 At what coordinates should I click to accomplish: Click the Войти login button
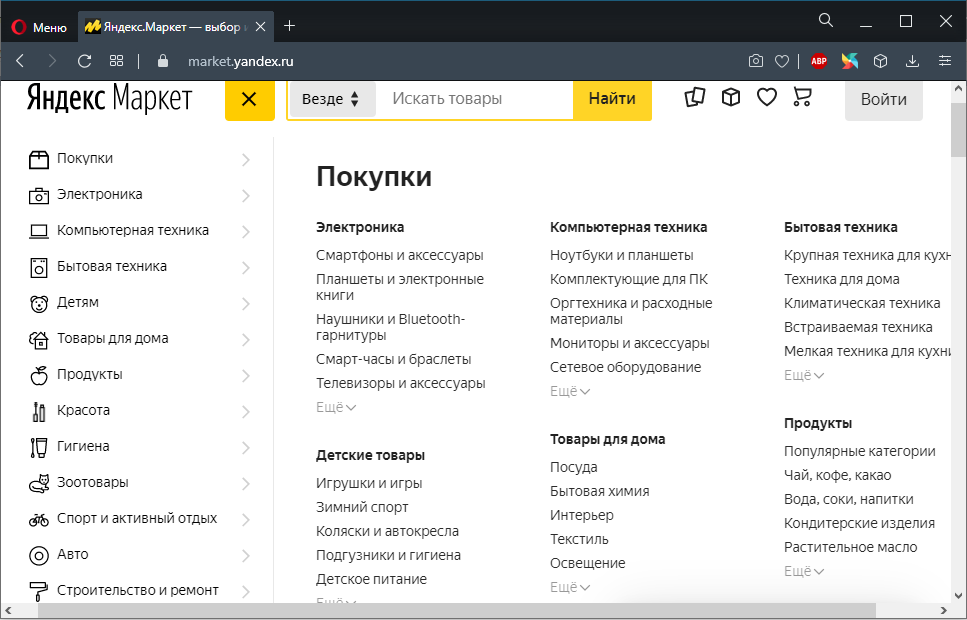coord(884,99)
